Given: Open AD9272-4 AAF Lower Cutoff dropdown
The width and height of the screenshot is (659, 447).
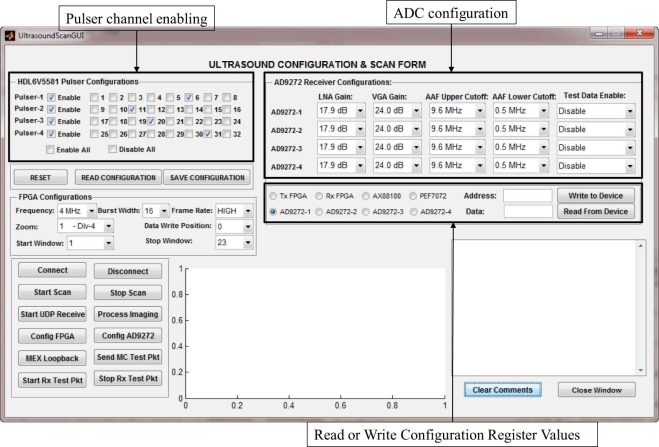Looking at the screenshot, I should click(x=521, y=166).
